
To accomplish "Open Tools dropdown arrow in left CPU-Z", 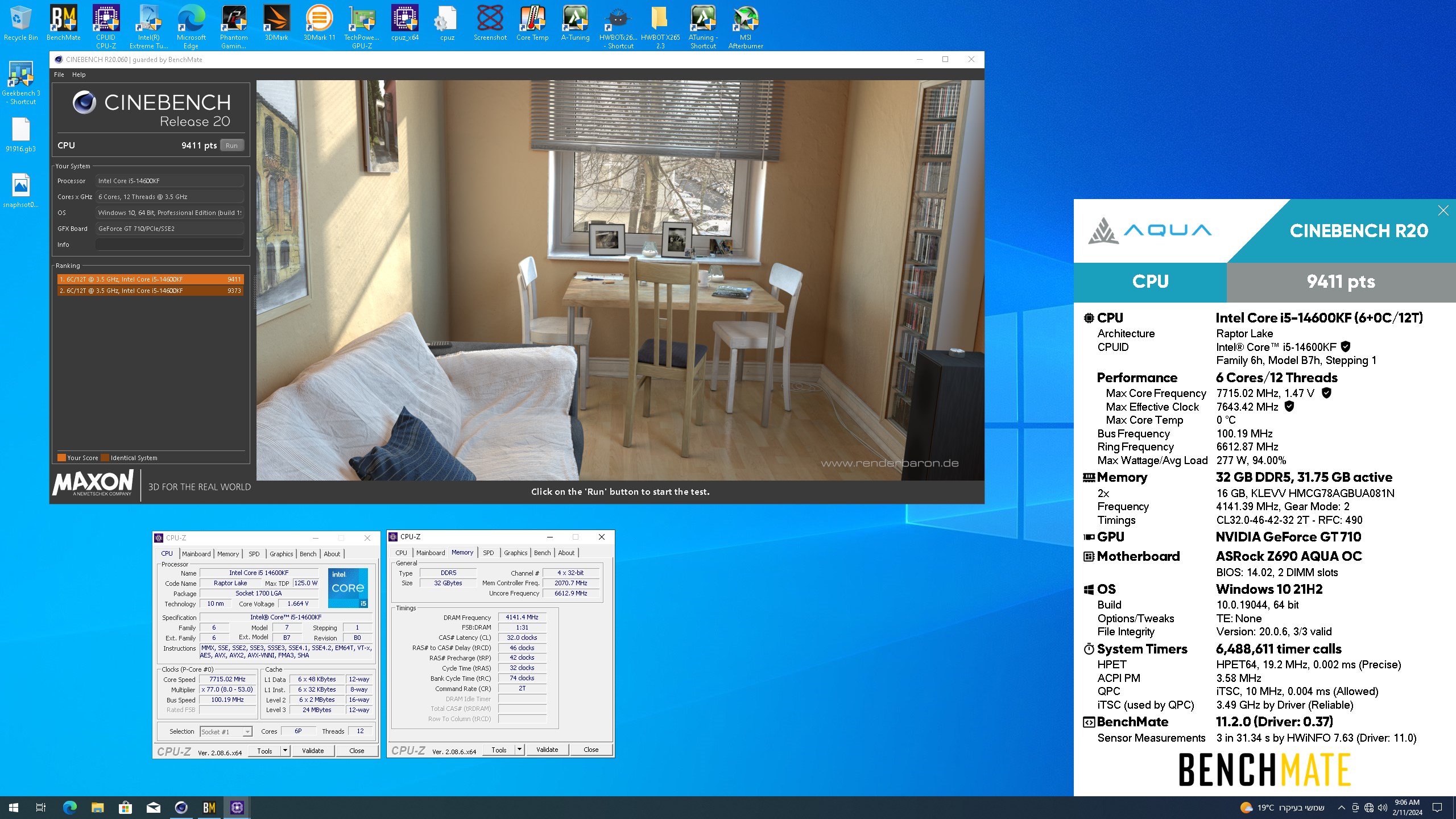I will pyautogui.click(x=286, y=751).
